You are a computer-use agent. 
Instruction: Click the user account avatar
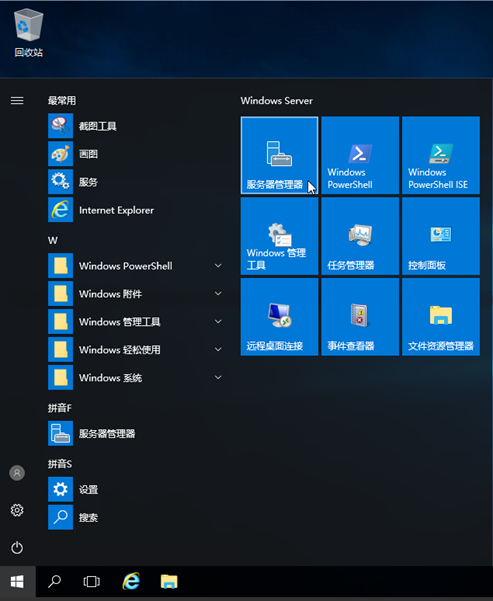coord(17,473)
